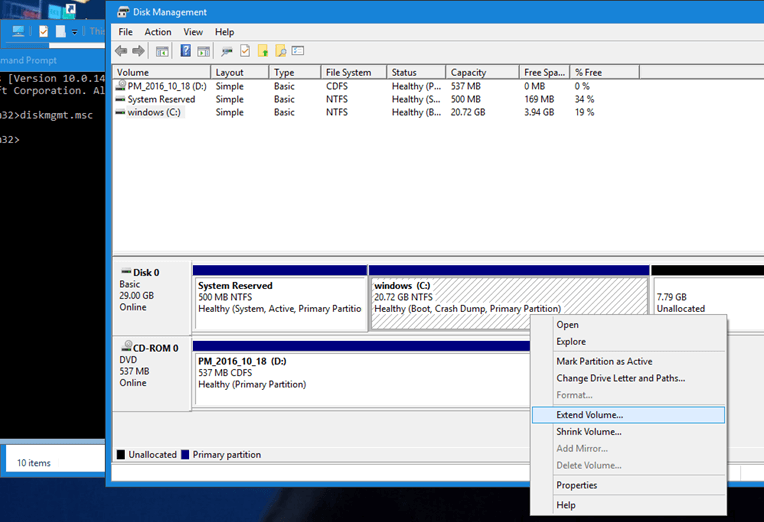The width and height of the screenshot is (764, 522).
Task: Click the Back arrow in toolbar
Action: [122, 51]
